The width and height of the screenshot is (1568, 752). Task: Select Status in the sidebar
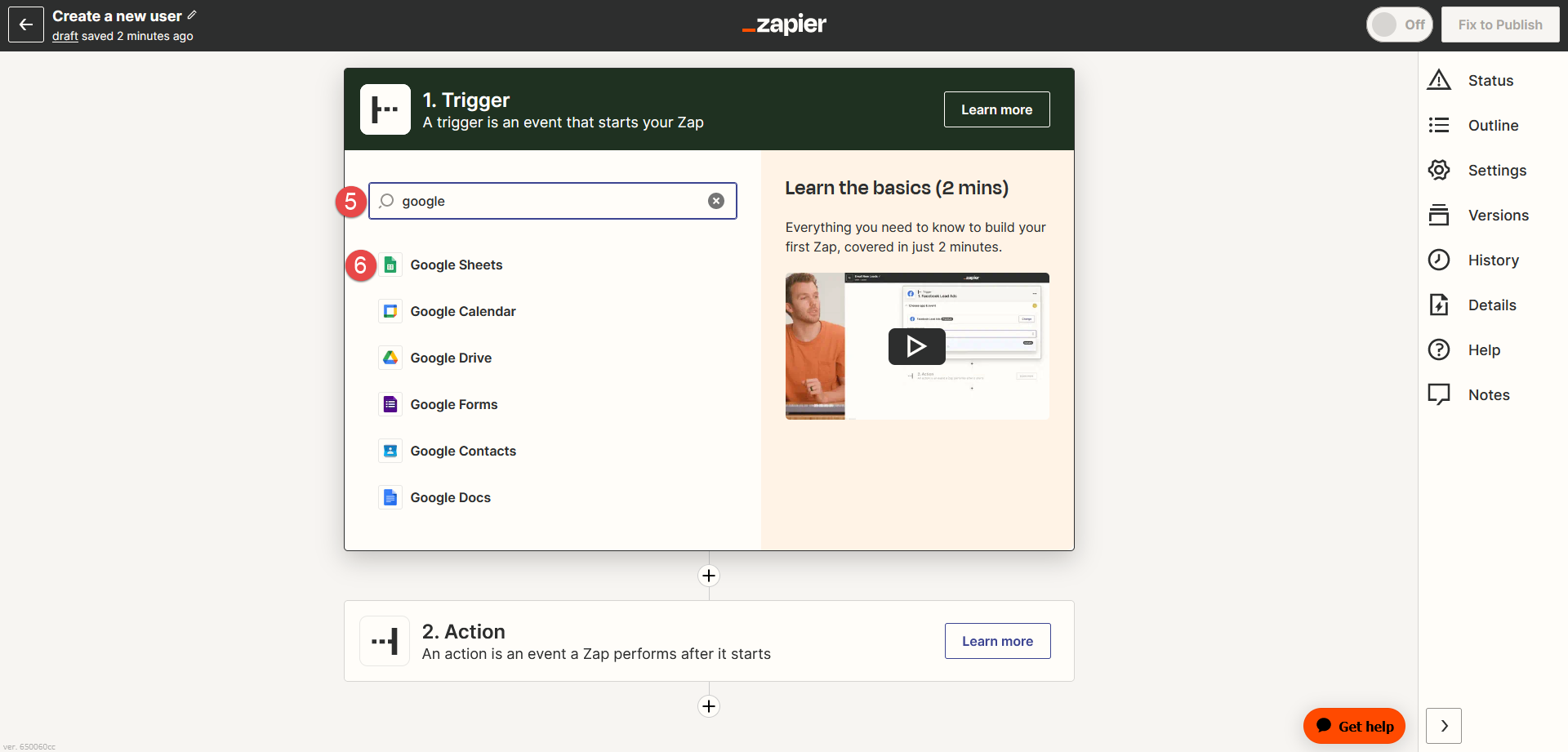1490,80
